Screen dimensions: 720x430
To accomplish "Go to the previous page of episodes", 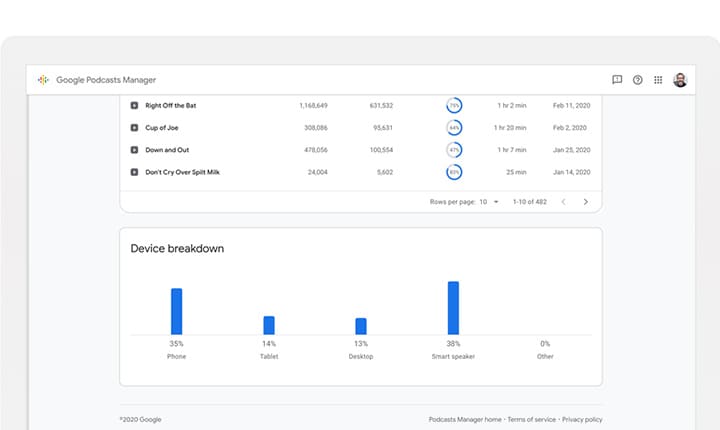I will point(563,202).
